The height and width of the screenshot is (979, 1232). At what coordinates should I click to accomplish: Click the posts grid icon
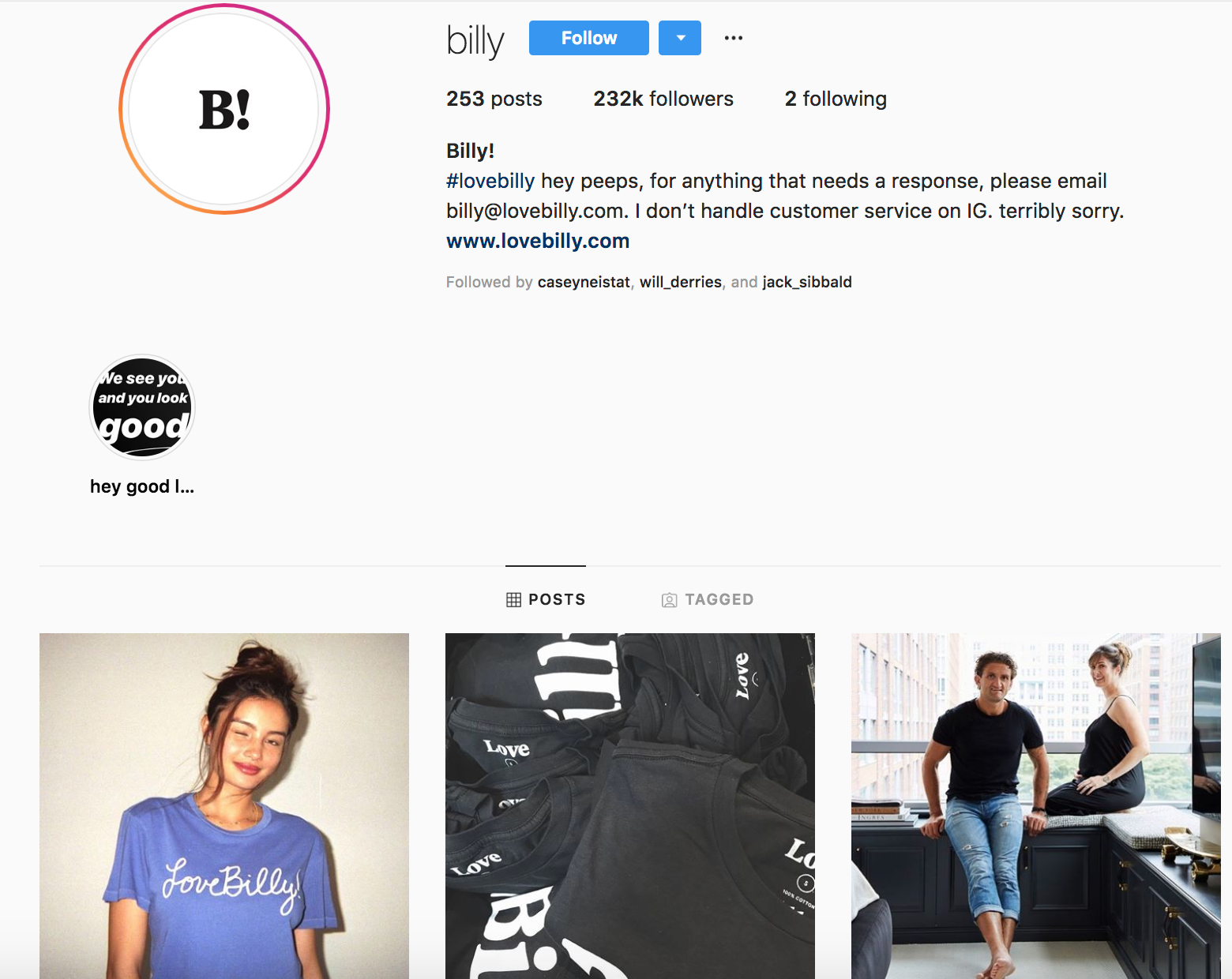tap(513, 600)
